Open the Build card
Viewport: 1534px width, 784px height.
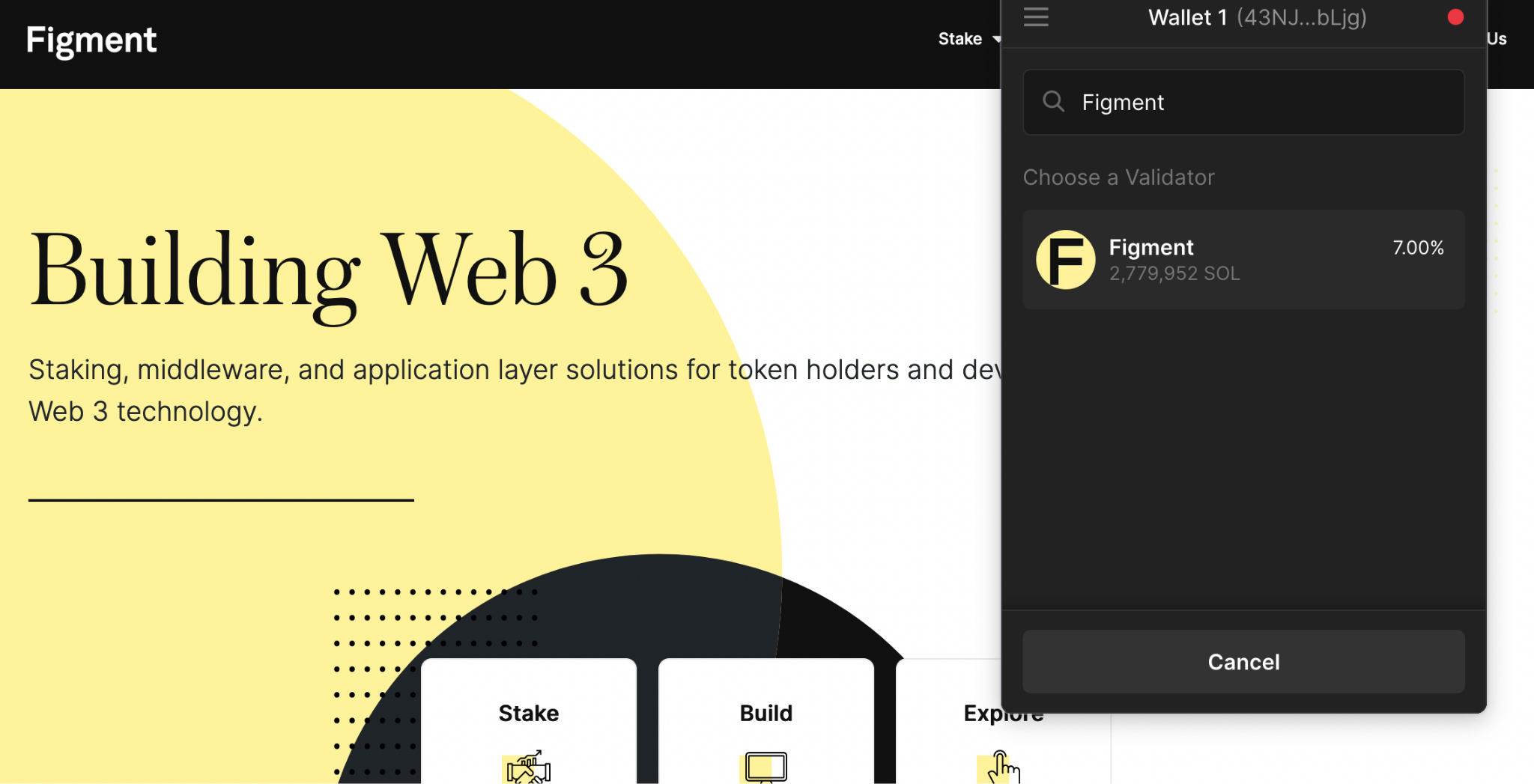766,721
